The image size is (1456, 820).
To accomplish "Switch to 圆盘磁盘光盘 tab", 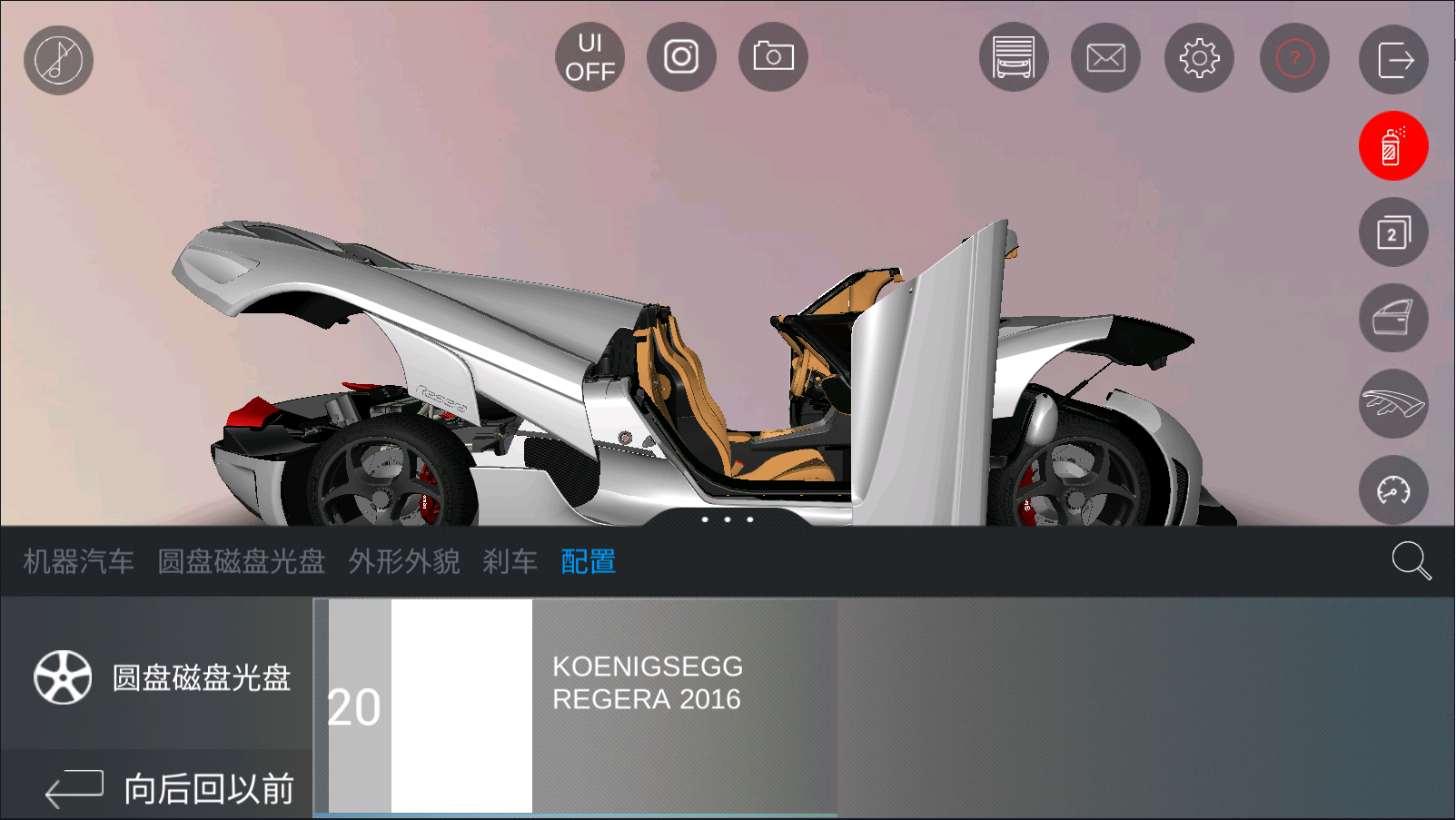I will click(242, 562).
